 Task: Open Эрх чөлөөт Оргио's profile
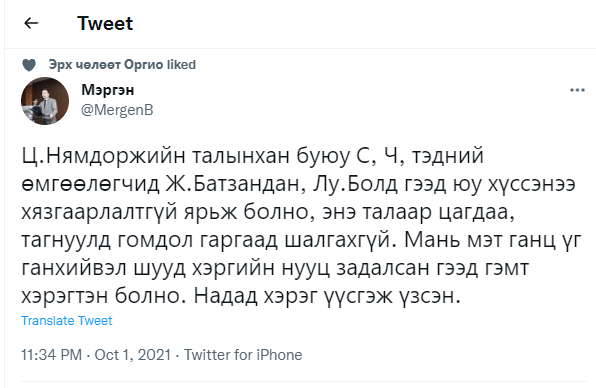point(106,65)
